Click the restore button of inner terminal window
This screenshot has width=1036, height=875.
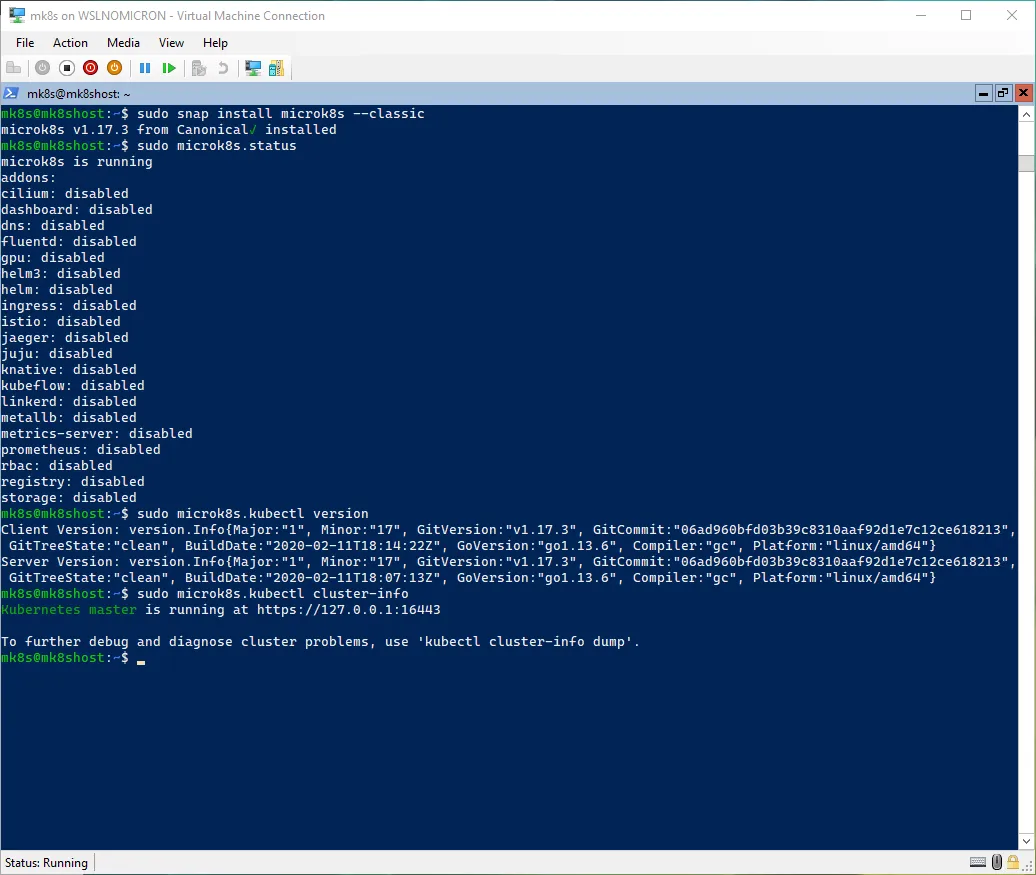(1004, 93)
